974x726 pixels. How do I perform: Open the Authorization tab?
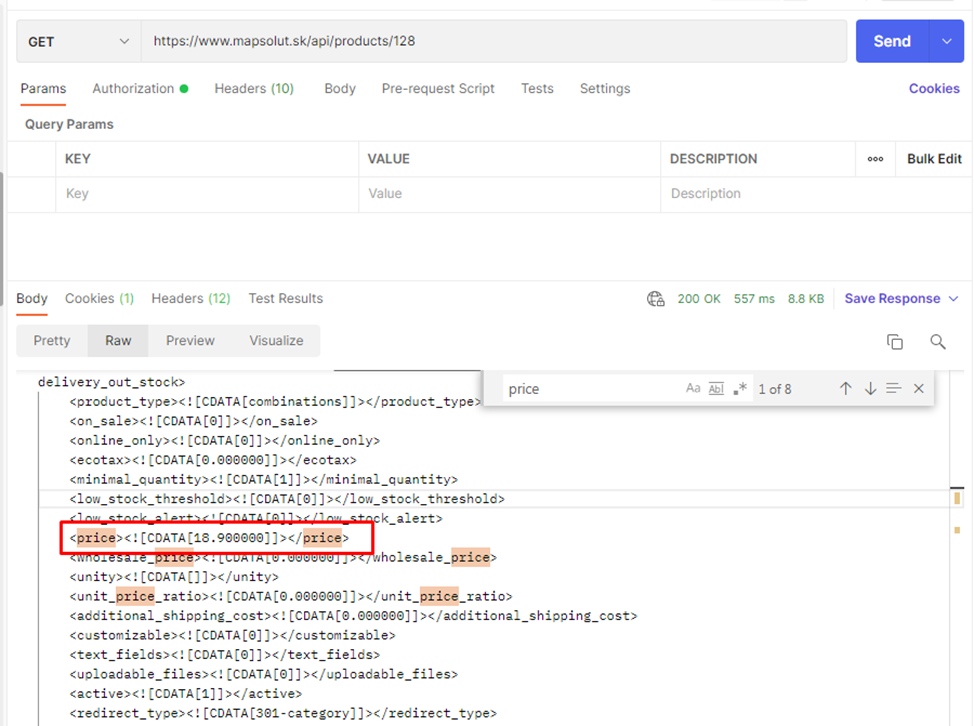pos(140,89)
